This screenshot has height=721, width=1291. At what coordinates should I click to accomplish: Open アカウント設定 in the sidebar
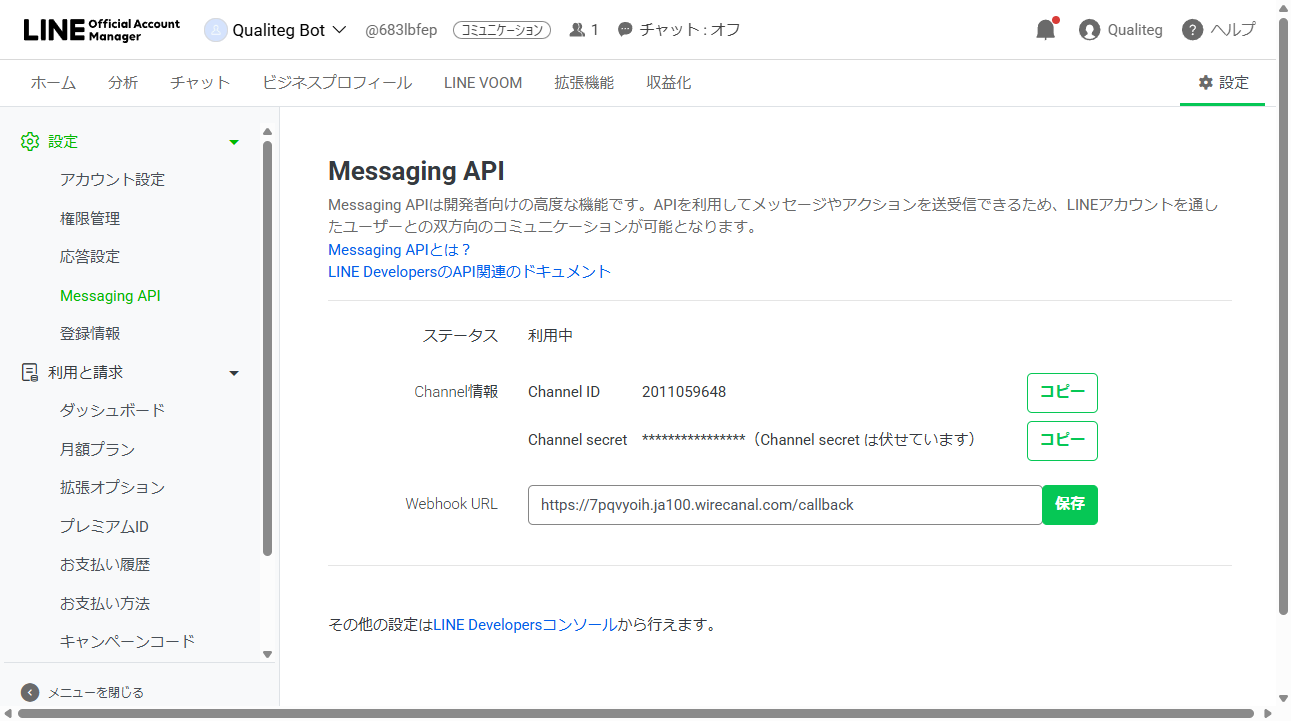[x=112, y=180]
